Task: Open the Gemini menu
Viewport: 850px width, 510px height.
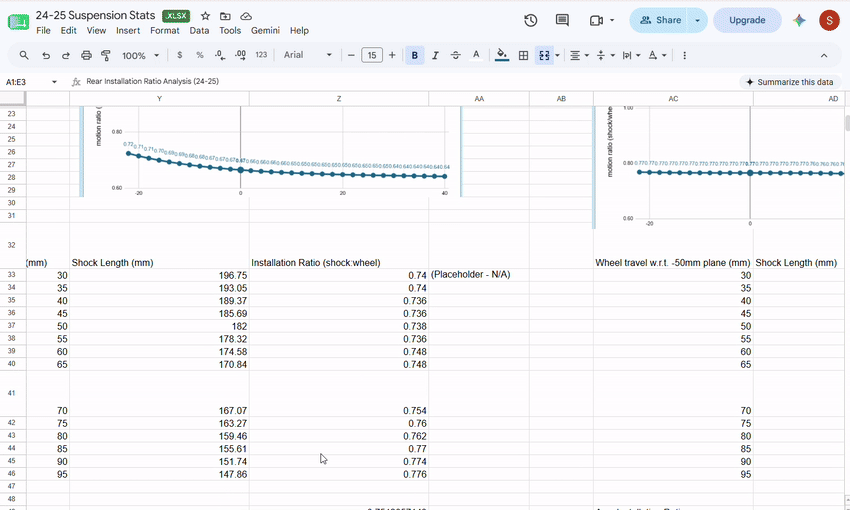Action: [x=265, y=31]
